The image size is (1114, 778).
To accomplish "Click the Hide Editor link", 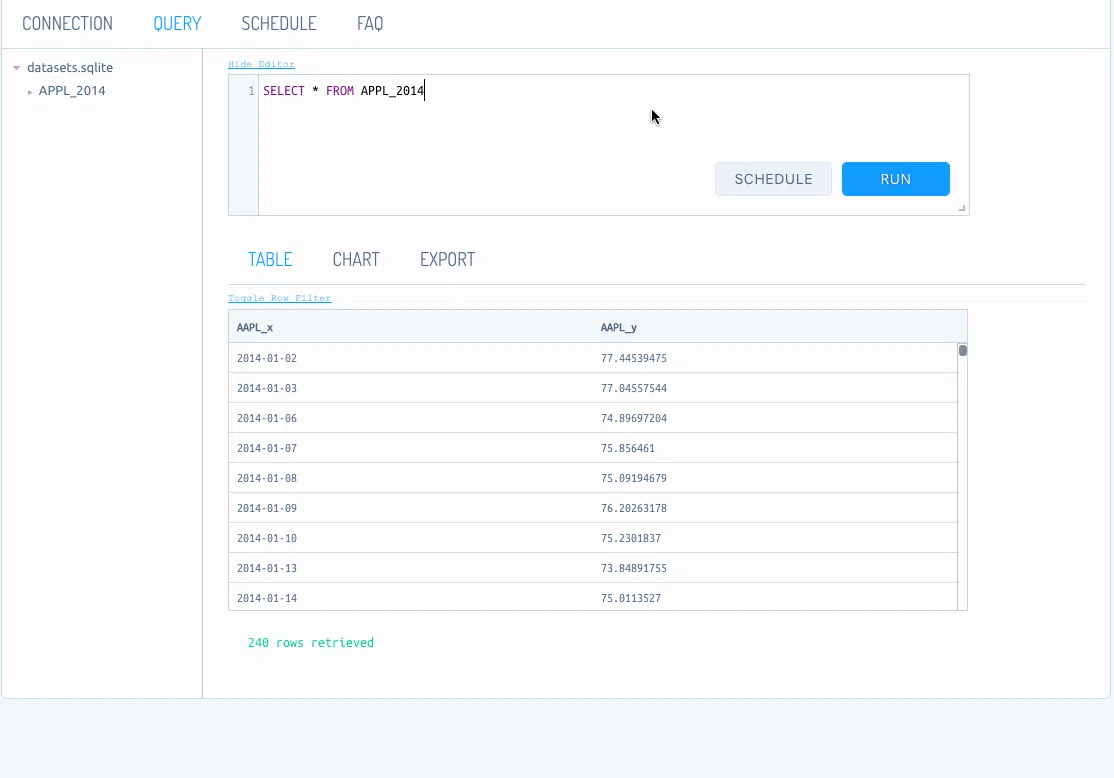I will [x=261, y=64].
